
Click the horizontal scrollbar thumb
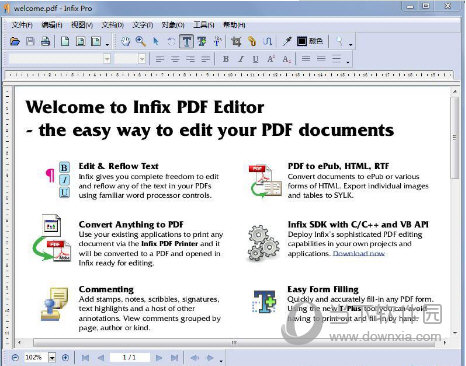click(x=234, y=342)
